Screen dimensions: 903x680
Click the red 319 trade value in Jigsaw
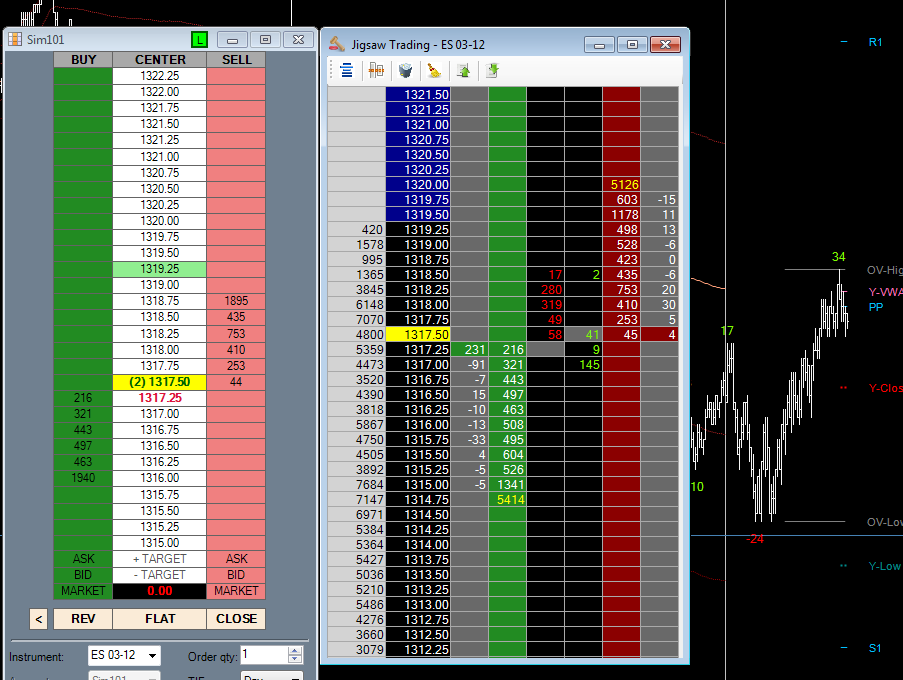[545, 305]
